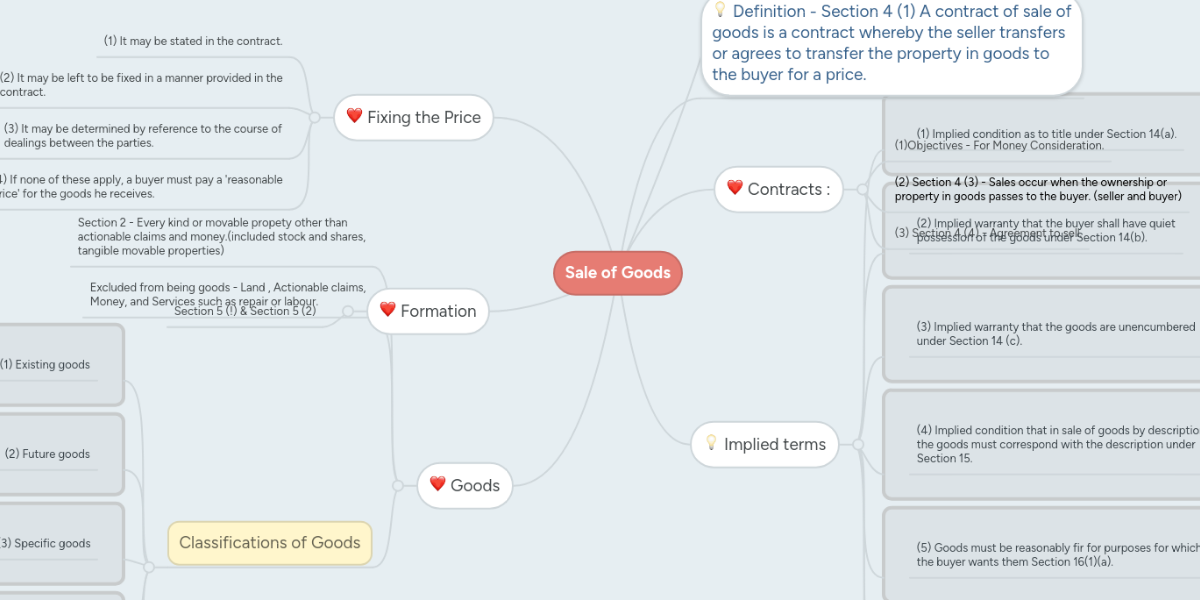This screenshot has width=1200, height=600.
Task: Click the heart icon on Goods node
Action: [437, 484]
